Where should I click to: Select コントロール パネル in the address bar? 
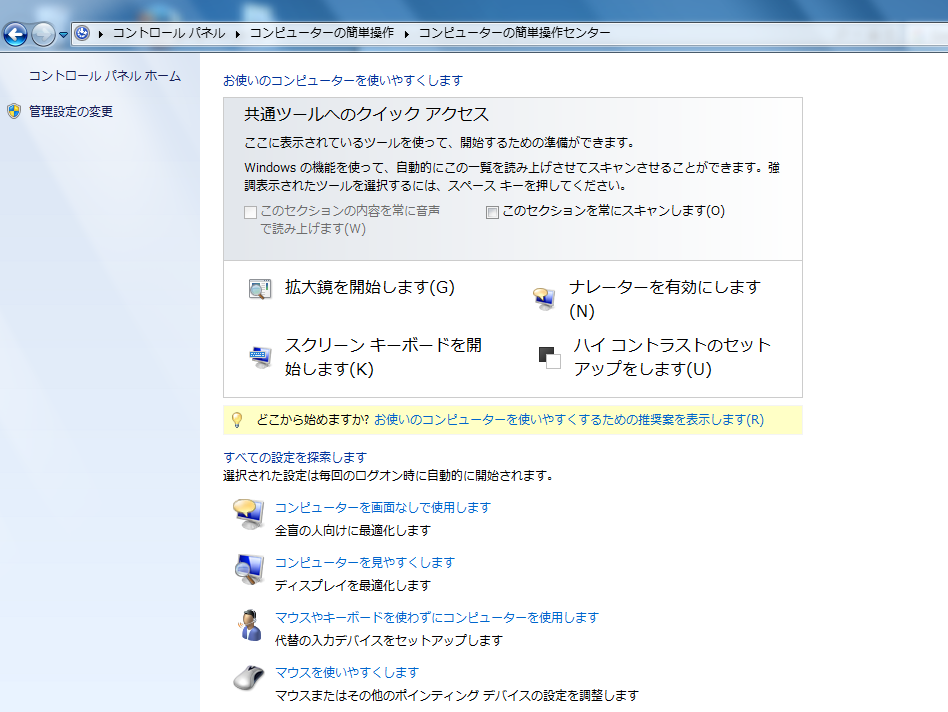[x=169, y=33]
